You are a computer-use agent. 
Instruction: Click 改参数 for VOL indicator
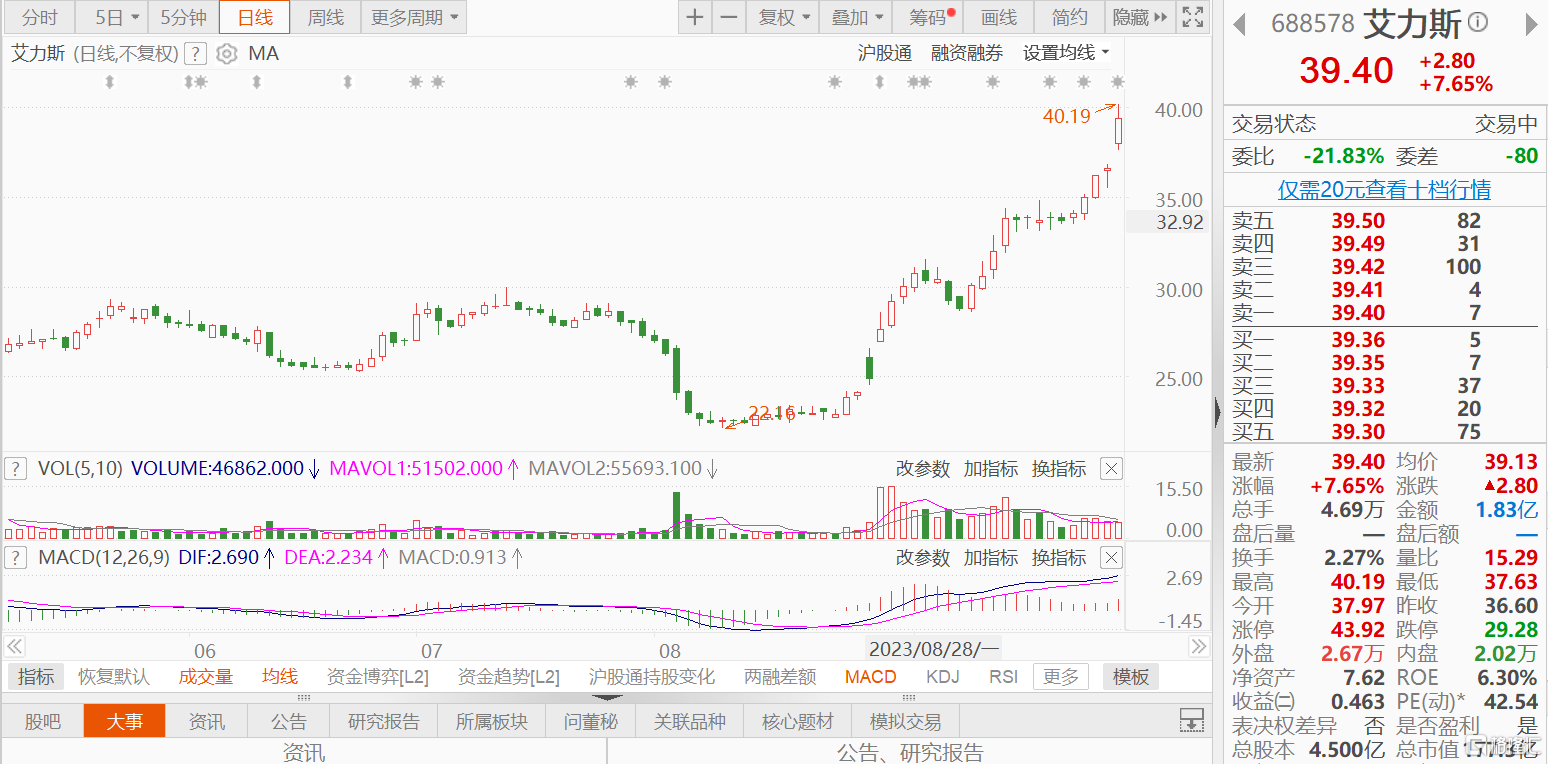[923, 468]
